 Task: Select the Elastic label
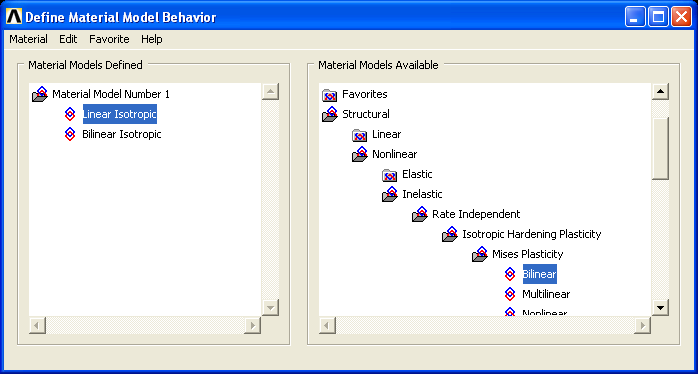point(417,175)
